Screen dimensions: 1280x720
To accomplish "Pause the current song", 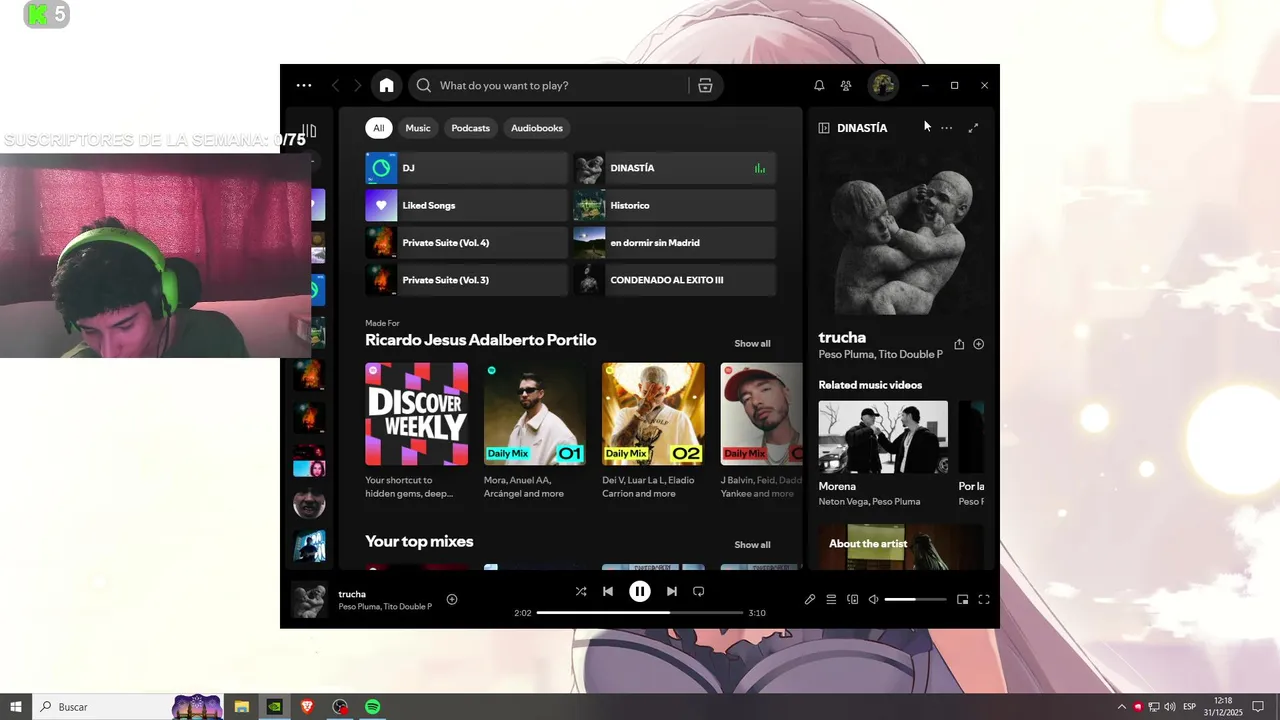I will click(640, 591).
